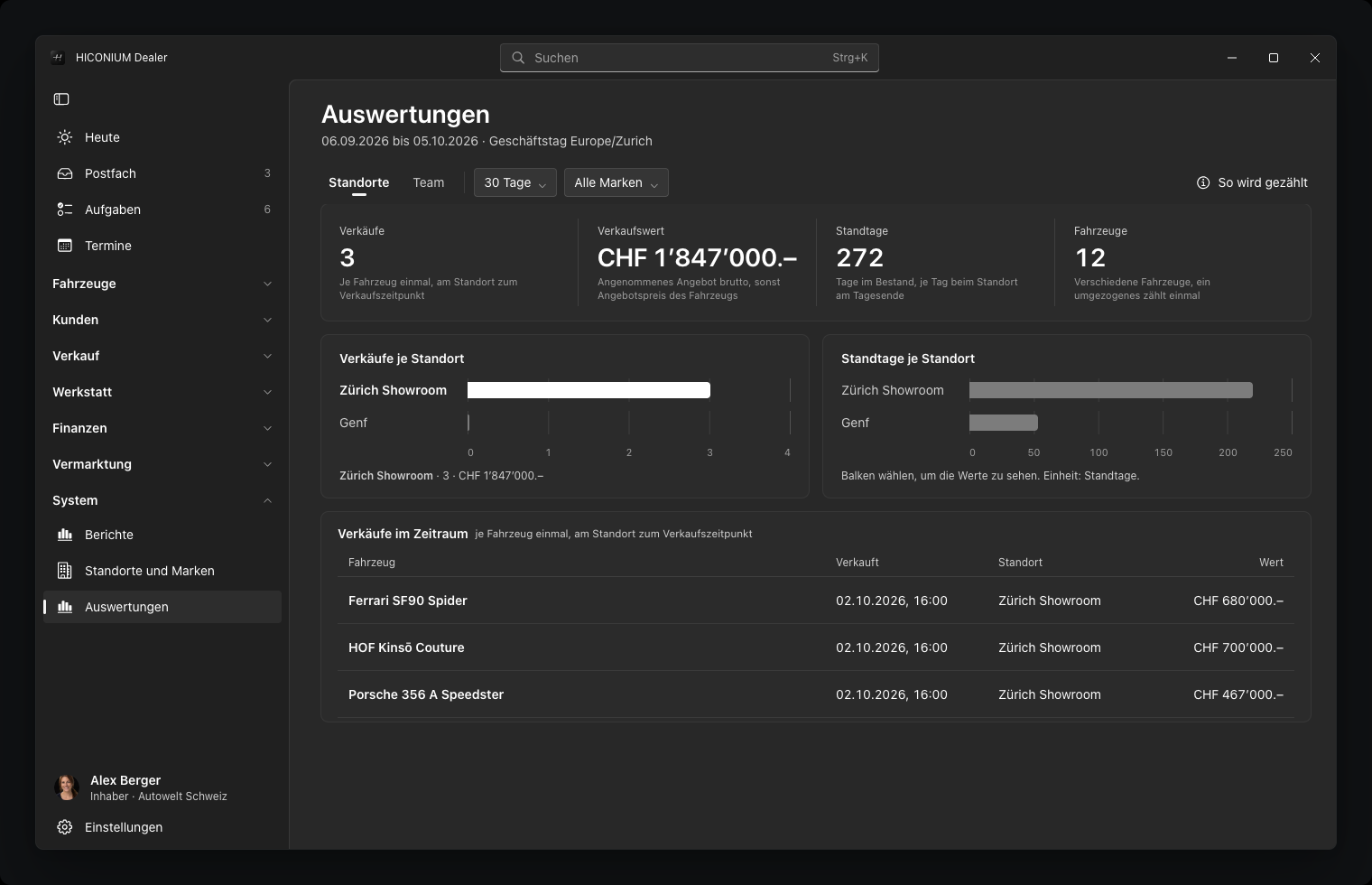This screenshot has height=885, width=1372.
Task: Select Genf bar in Standtage chart
Action: pos(1004,423)
